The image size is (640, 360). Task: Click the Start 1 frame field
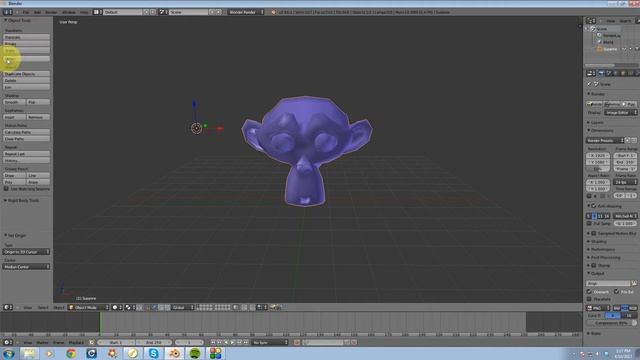point(116,342)
